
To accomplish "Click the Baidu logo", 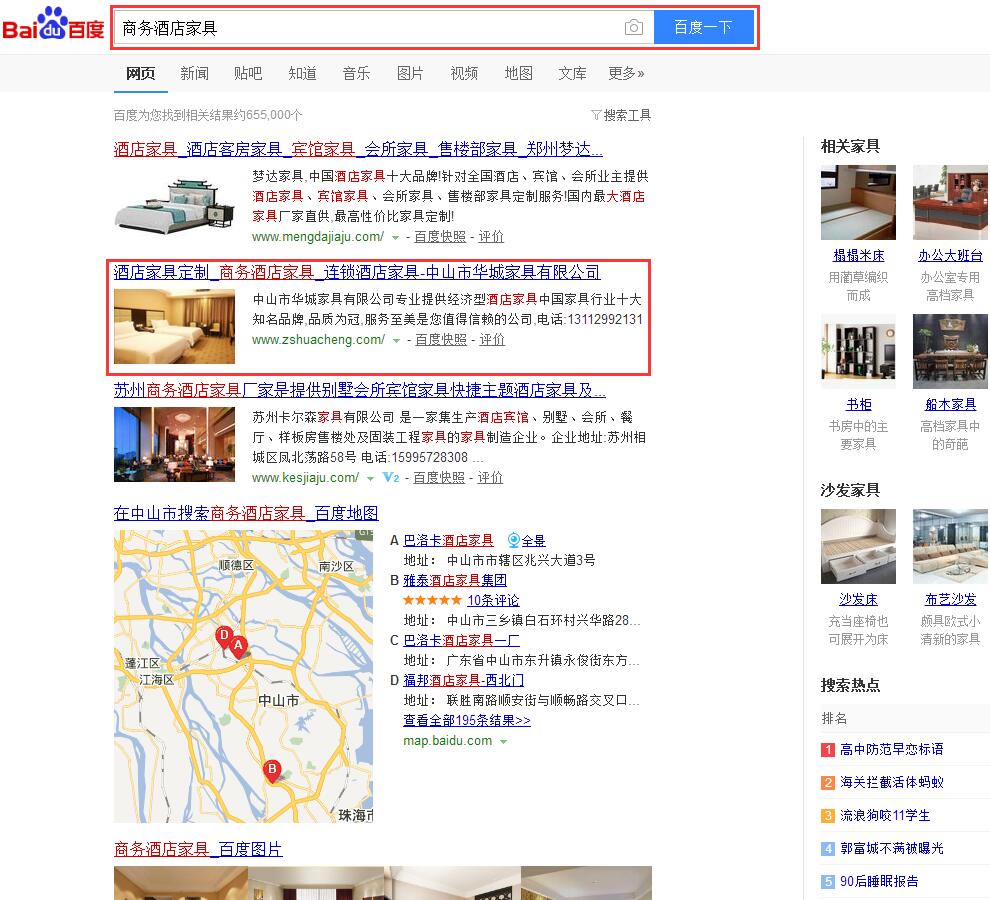I will tap(54, 27).
